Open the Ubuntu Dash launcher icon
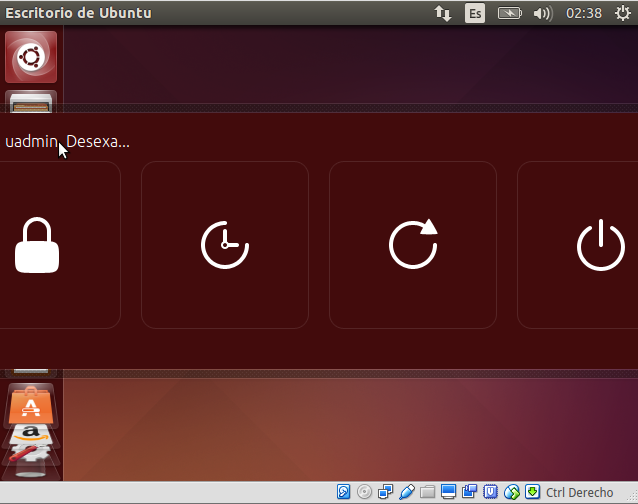The width and height of the screenshot is (638, 504). [x=31, y=57]
